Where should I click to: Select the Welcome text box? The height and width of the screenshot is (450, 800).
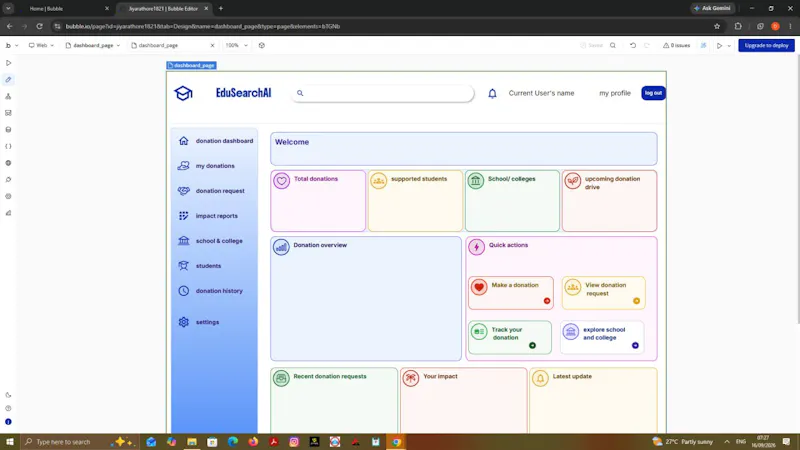click(464, 149)
